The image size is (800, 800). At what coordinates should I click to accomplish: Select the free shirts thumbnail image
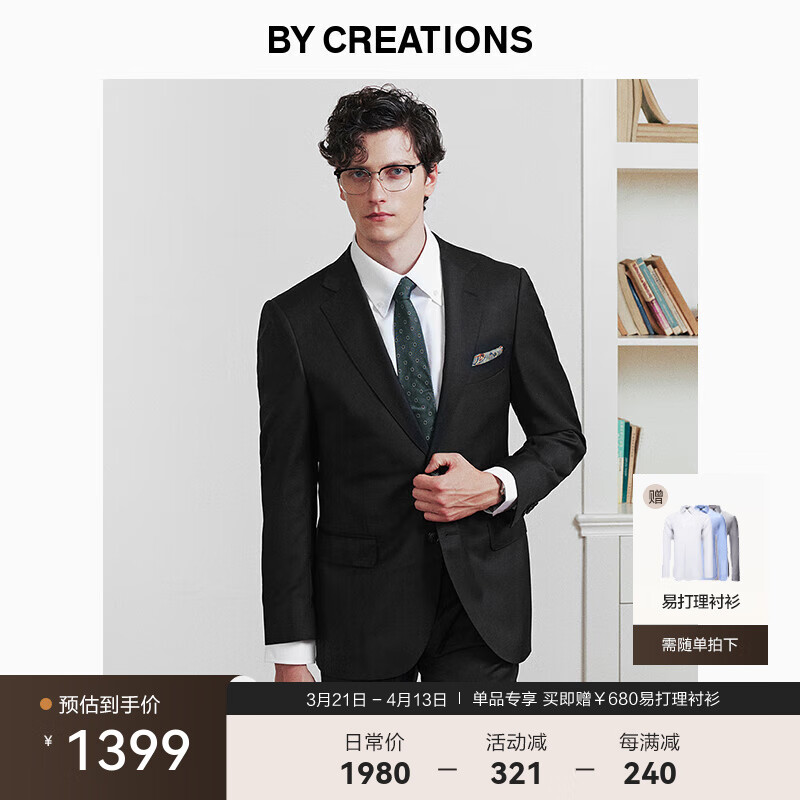[701, 543]
